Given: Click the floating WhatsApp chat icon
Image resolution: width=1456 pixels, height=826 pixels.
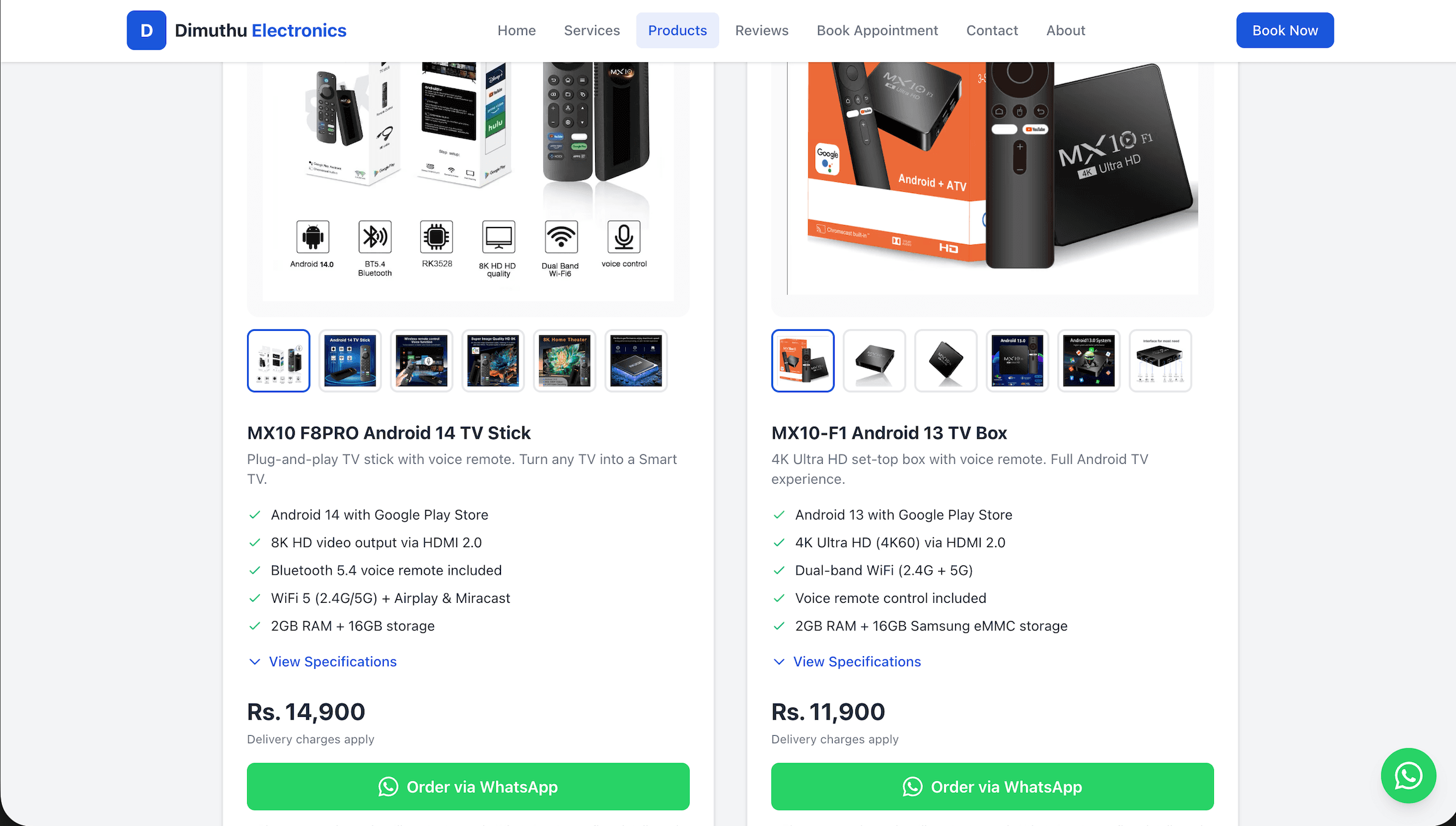Looking at the screenshot, I should coord(1408,775).
